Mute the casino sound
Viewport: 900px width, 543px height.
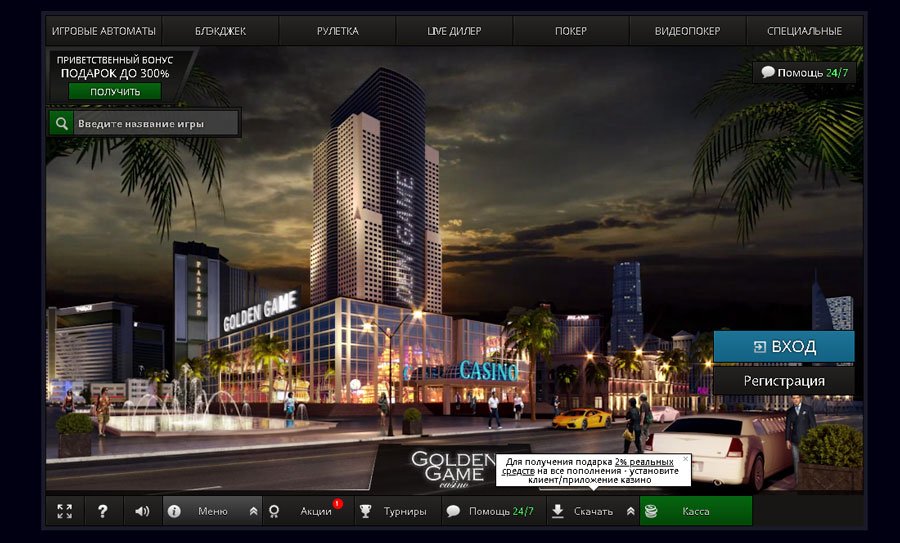(x=143, y=511)
